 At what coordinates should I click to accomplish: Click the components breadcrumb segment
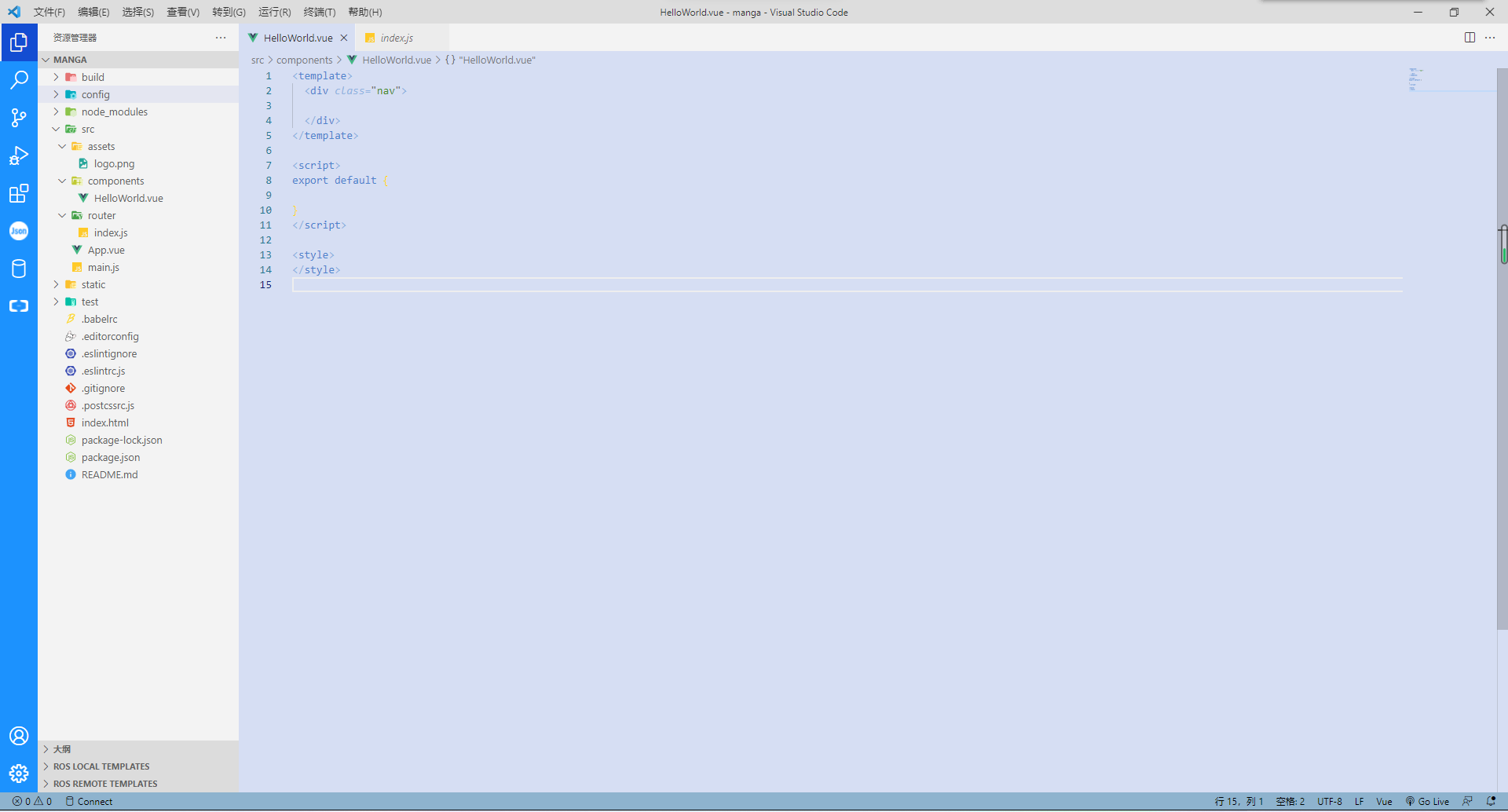pos(305,60)
